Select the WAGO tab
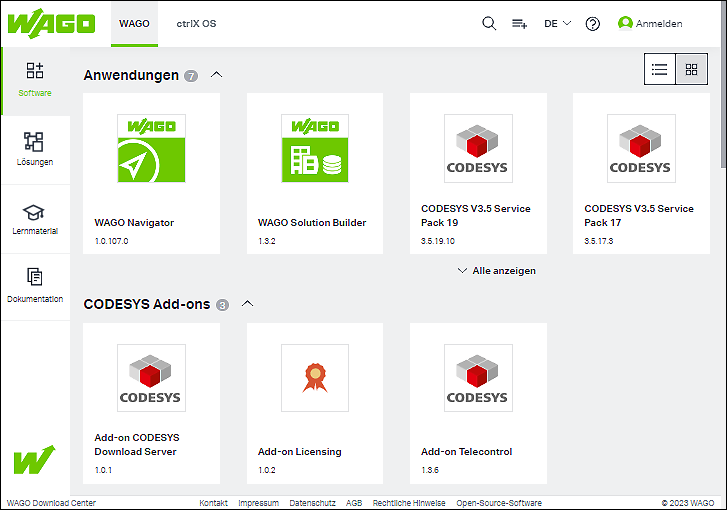 134,24
